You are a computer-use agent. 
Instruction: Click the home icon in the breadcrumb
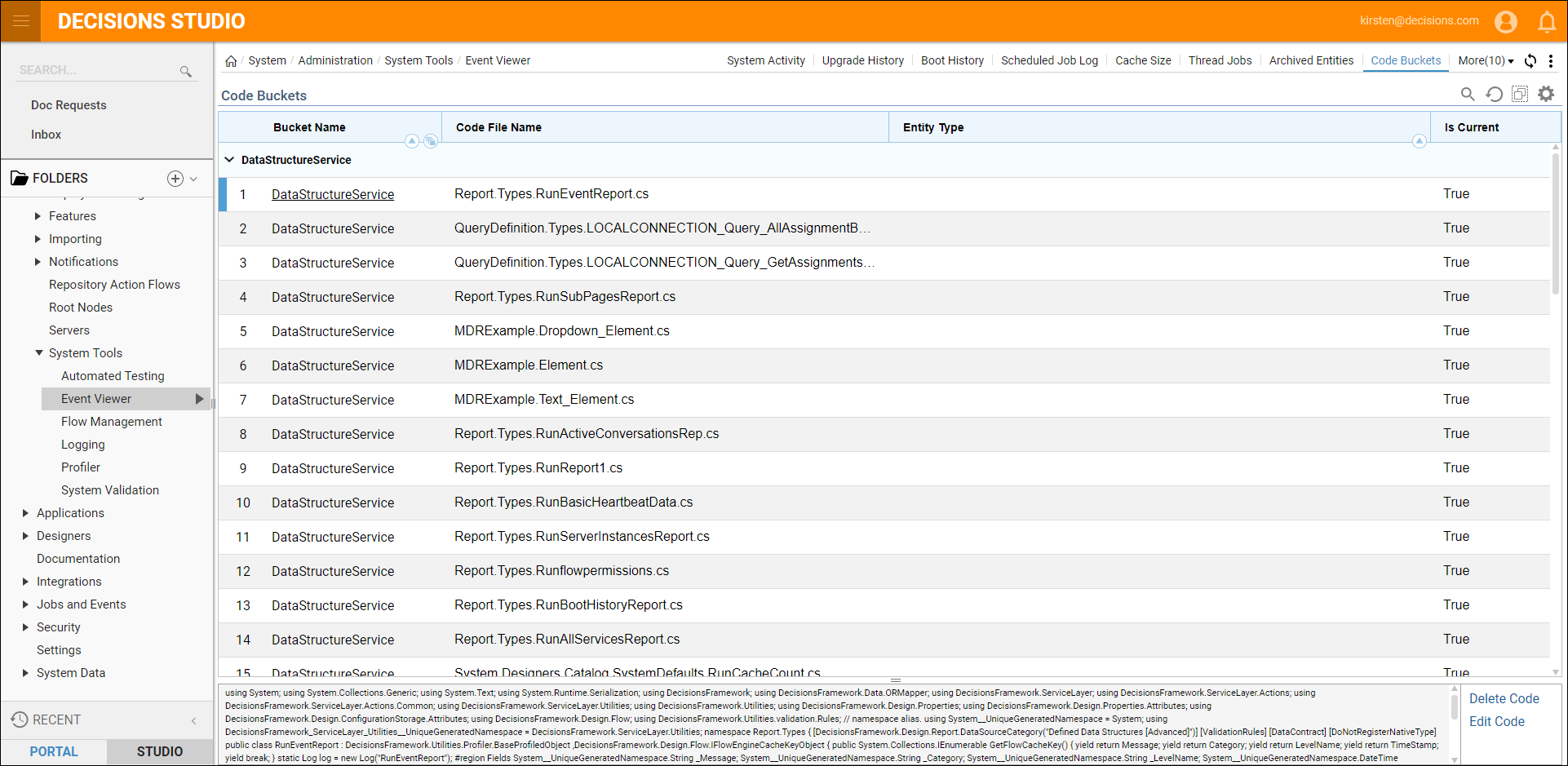(231, 61)
